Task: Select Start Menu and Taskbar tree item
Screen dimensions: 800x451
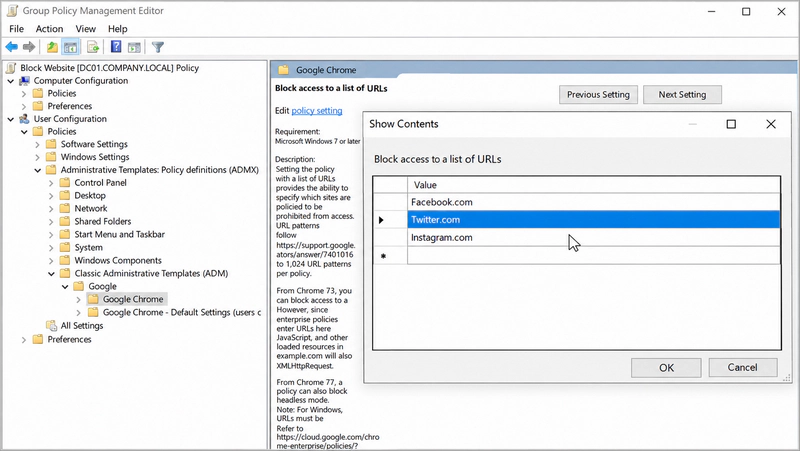Action: point(119,234)
